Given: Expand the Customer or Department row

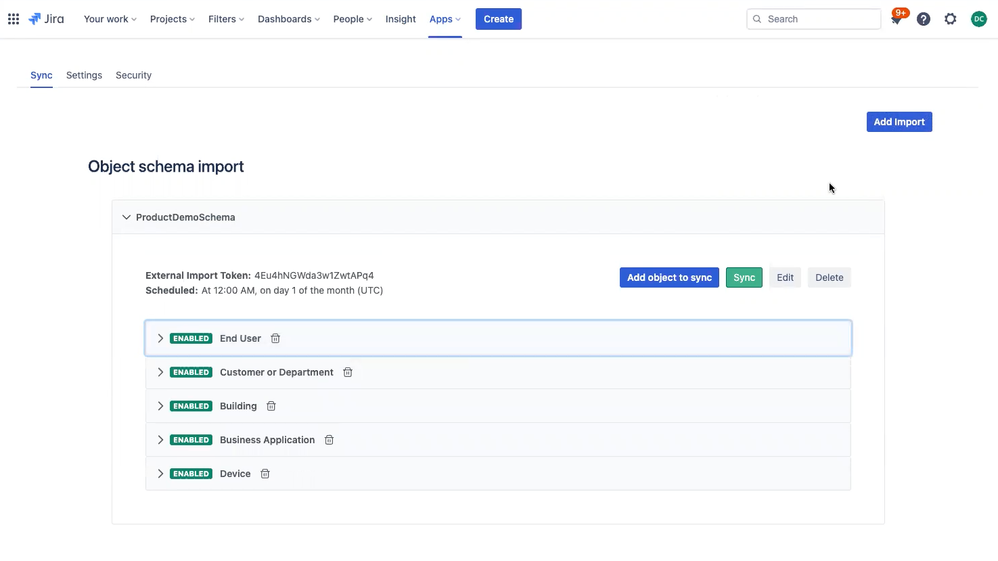Looking at the screenshot, I should click(x=160, y=372).
